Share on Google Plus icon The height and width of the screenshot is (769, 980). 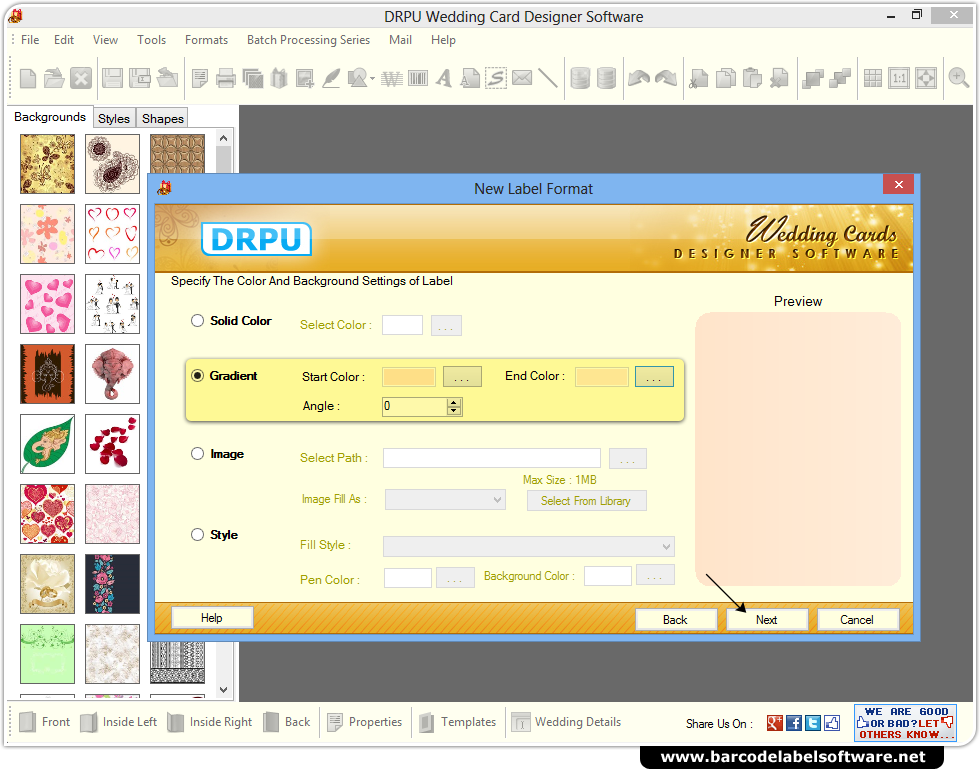pos(775,723)
